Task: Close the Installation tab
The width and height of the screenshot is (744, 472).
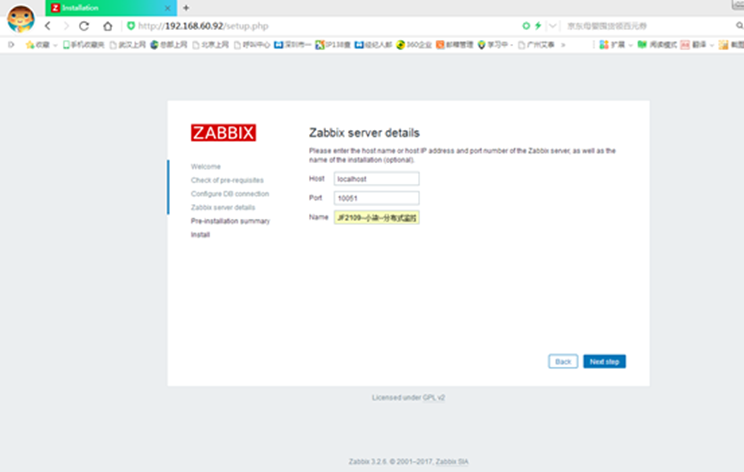Action: 167,8
